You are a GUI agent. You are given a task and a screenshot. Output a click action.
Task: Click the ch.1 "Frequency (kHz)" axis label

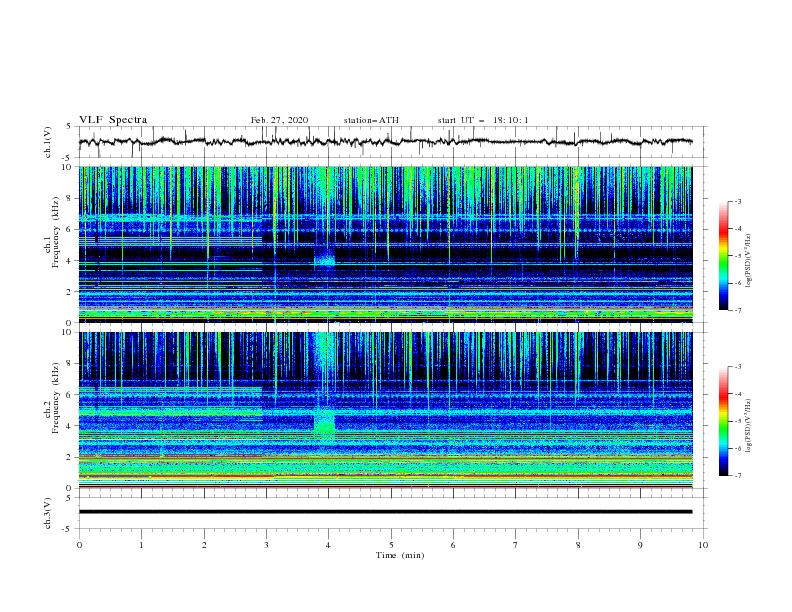click(x=55, y=232)
